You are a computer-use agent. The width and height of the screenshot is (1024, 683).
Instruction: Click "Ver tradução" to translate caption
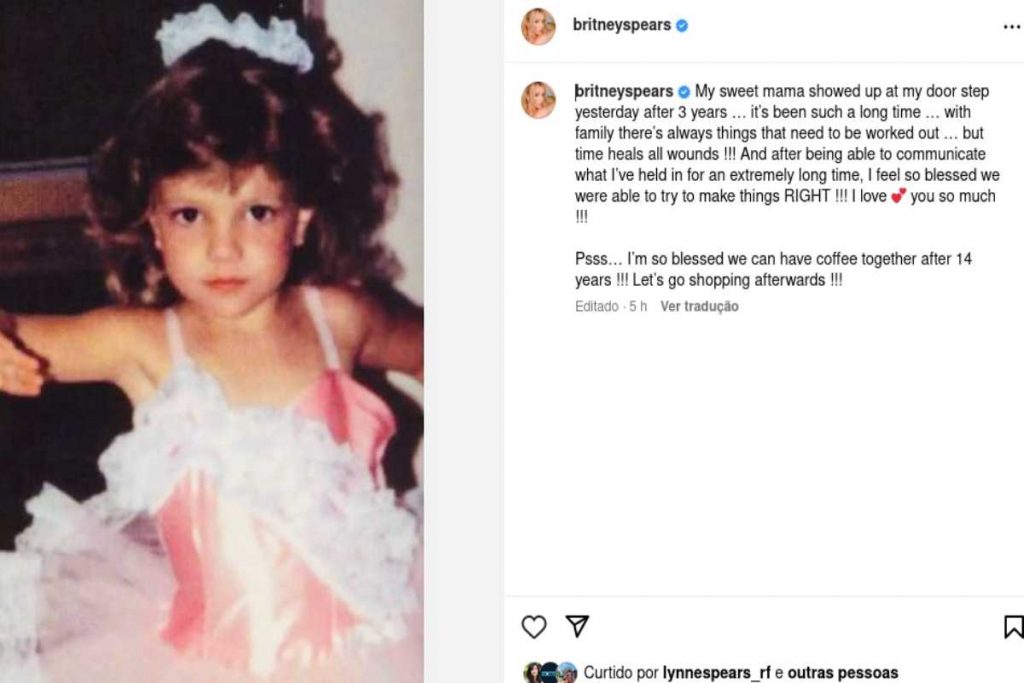coord(699,307)
